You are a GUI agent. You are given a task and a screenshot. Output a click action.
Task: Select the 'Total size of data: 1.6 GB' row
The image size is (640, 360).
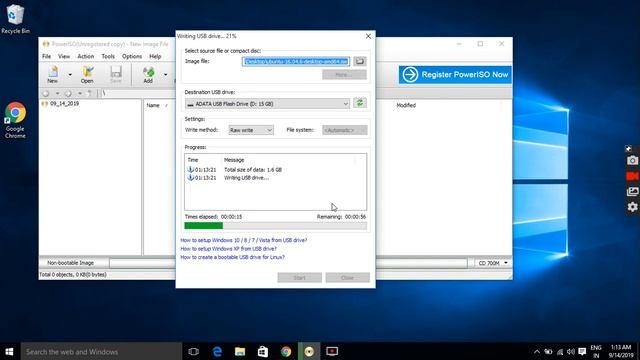253,169
